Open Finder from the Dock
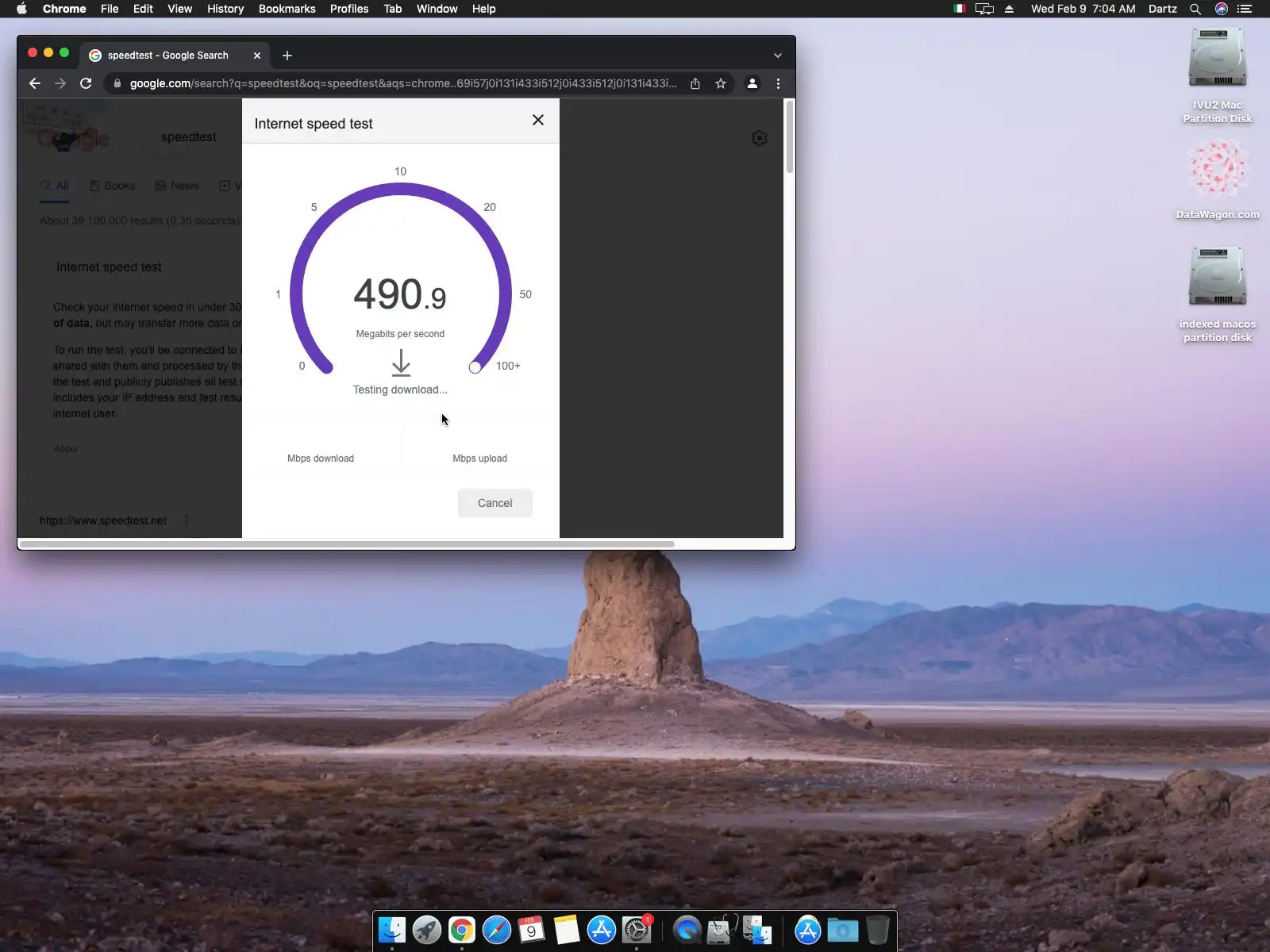1270x952 pixels. click(392, 929)
